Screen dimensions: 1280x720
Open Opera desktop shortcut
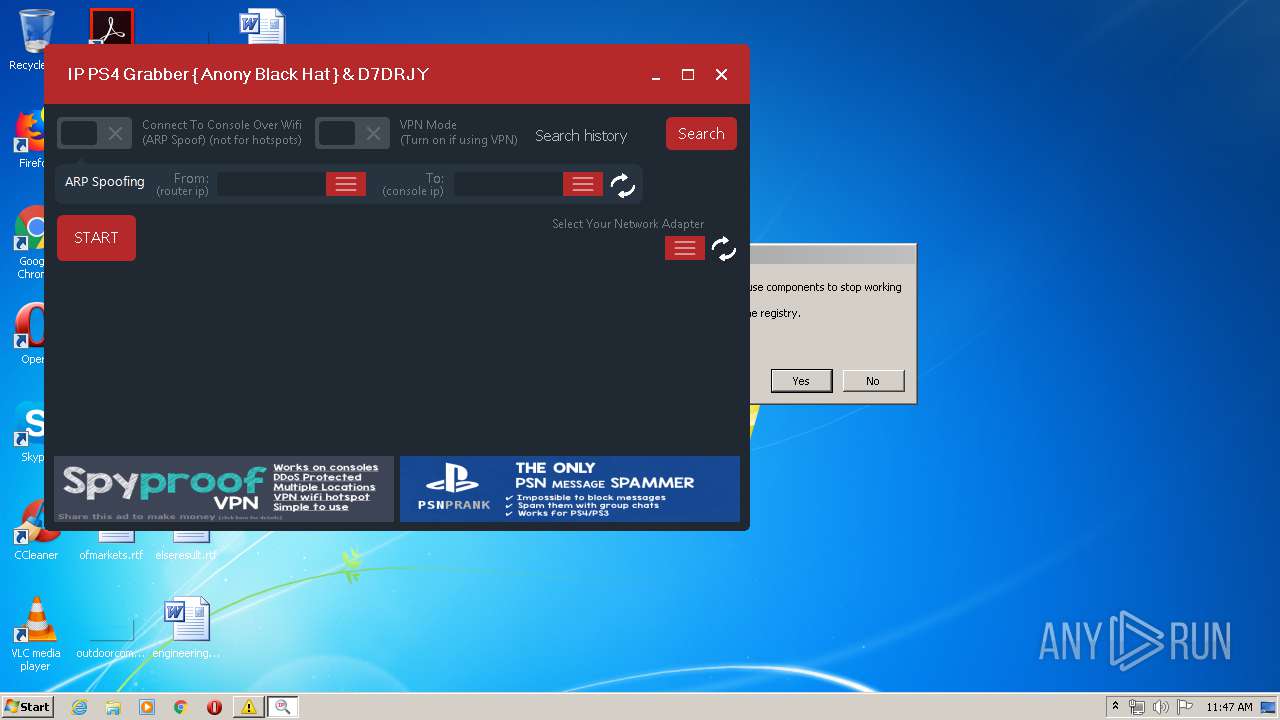(30, 333)
